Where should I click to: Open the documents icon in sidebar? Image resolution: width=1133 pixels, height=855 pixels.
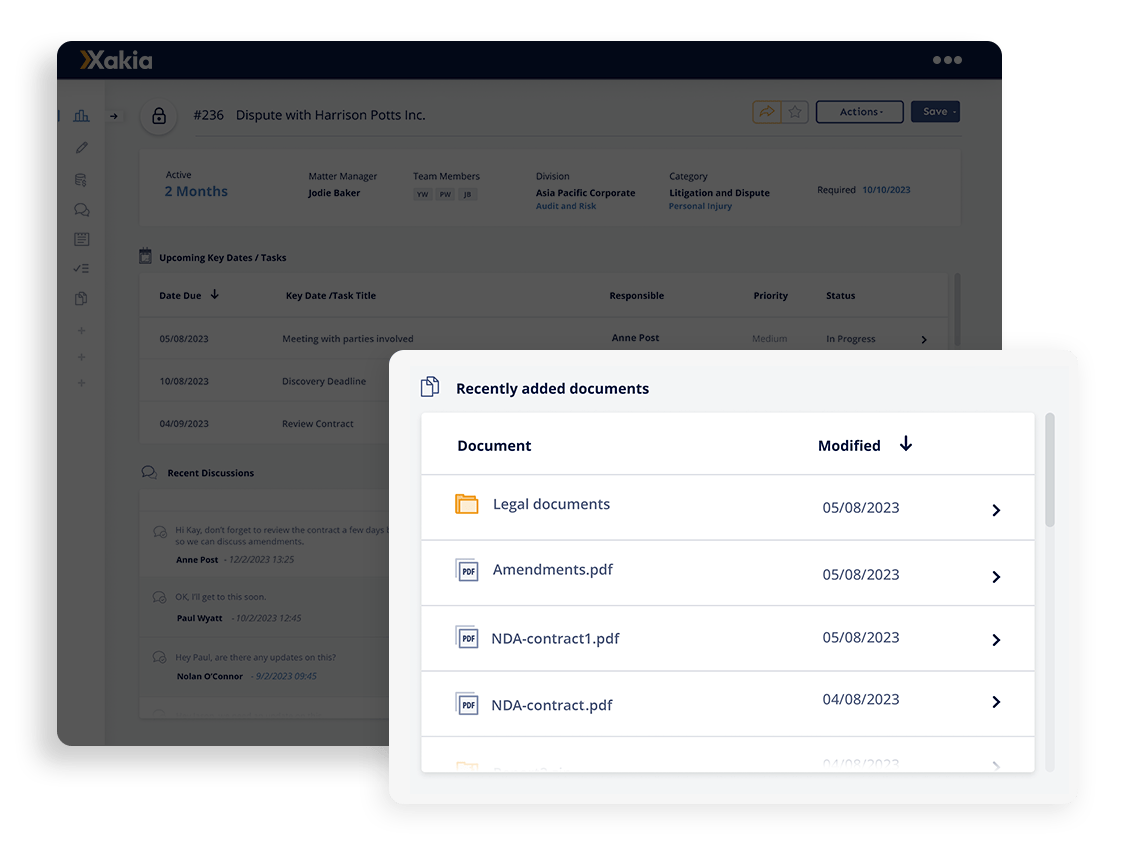[81, 298]
